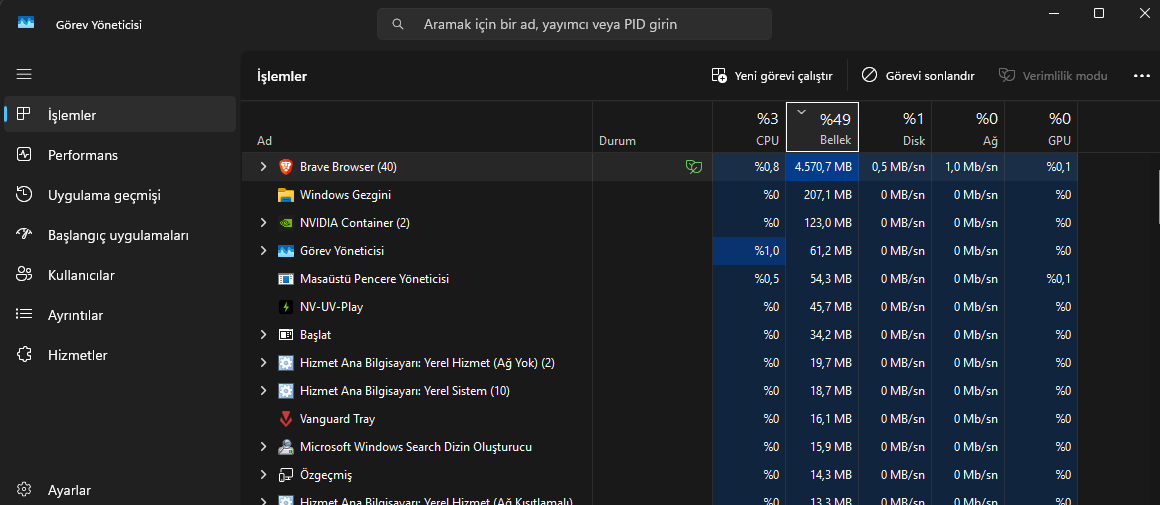Sort processes by CPU column header
This screenshot has width=1160, height=505.
pyautogui.click(x=749, y=126)
